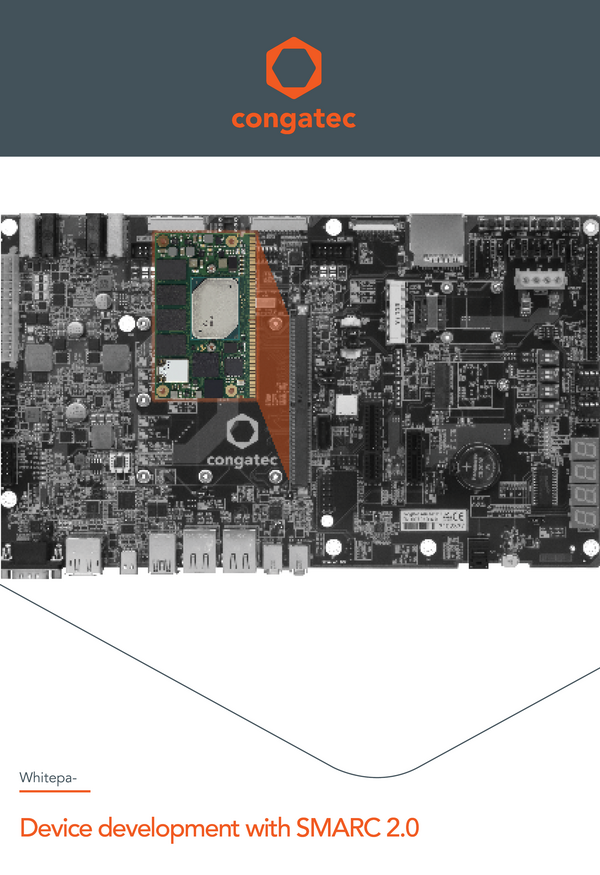
Task: Click the 'Whitepa-' label text
Action: (48, 777)
